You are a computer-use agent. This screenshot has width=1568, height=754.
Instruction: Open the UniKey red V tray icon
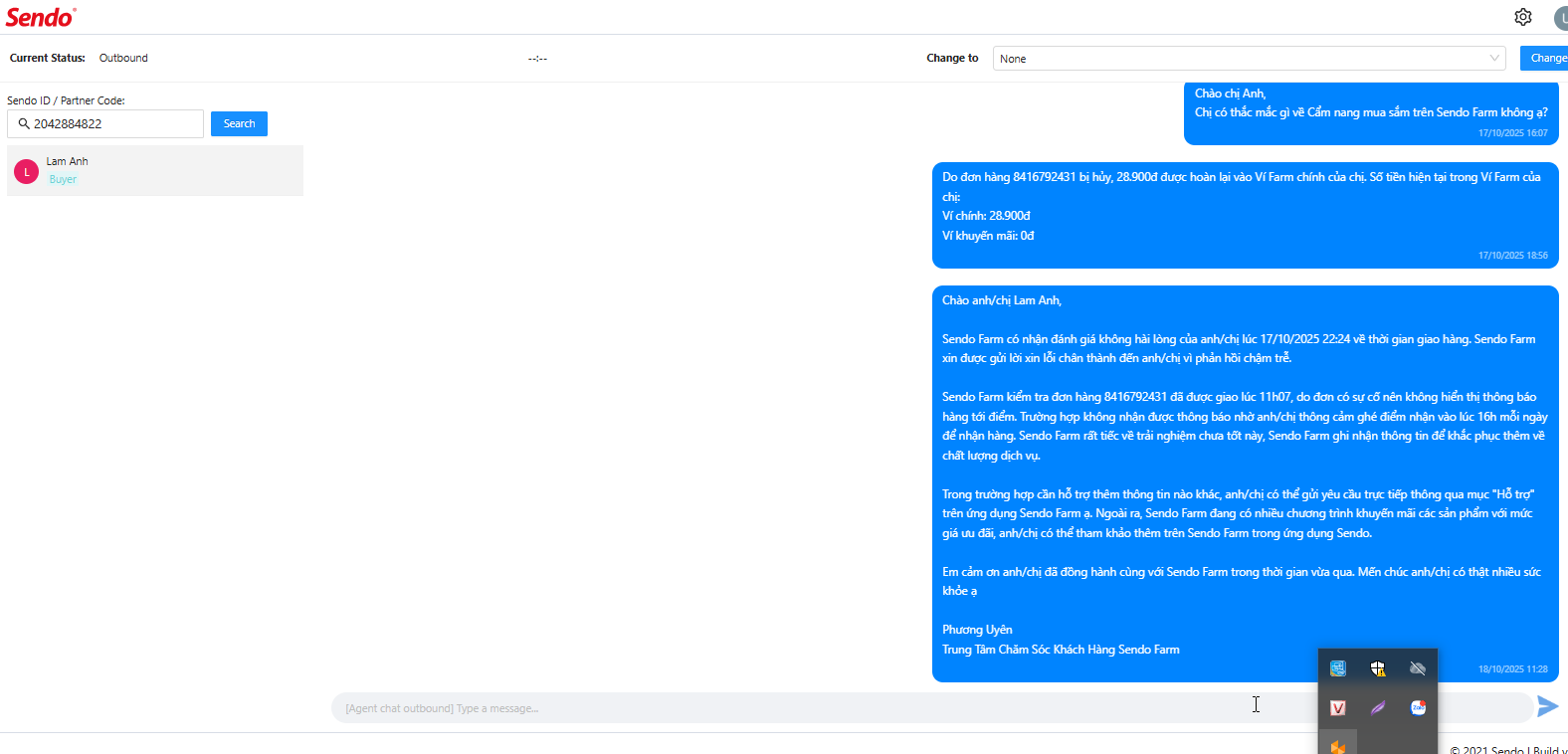[1338, 708]
